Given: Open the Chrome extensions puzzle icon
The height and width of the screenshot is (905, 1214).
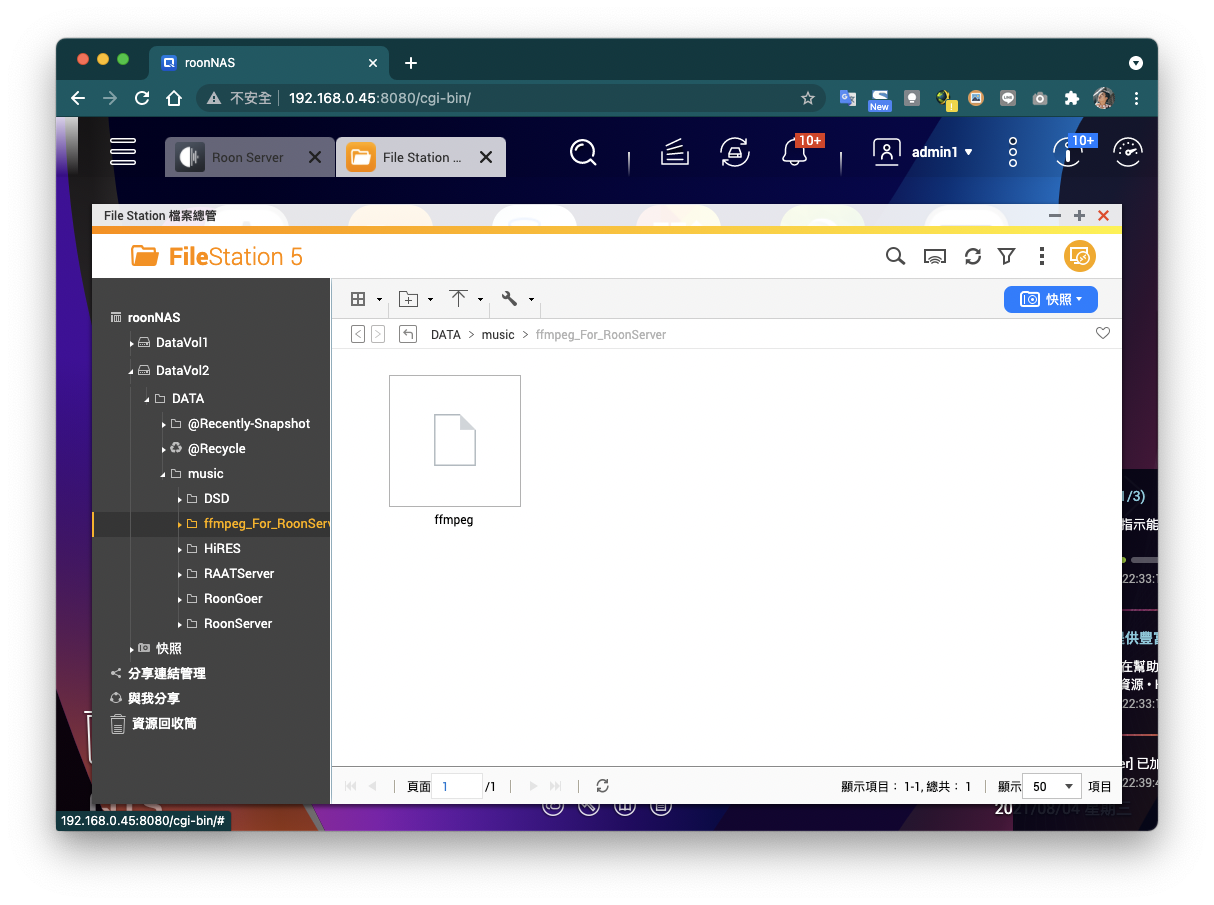Looking at the screenshot, I should (x=1072, y=98).
